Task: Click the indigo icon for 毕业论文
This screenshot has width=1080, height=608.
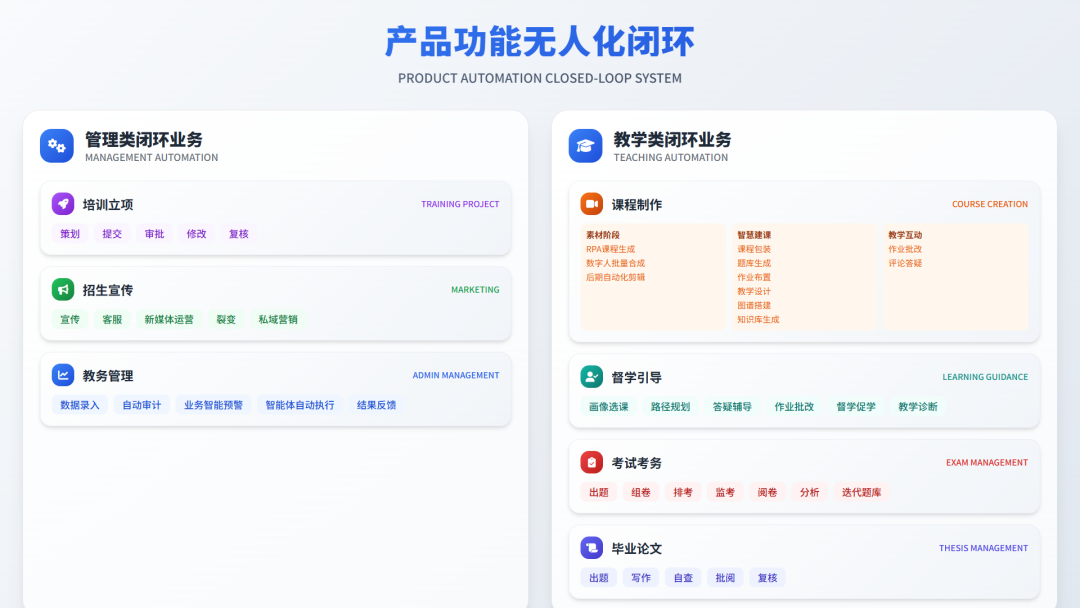Action: click(x=592, y=548)
